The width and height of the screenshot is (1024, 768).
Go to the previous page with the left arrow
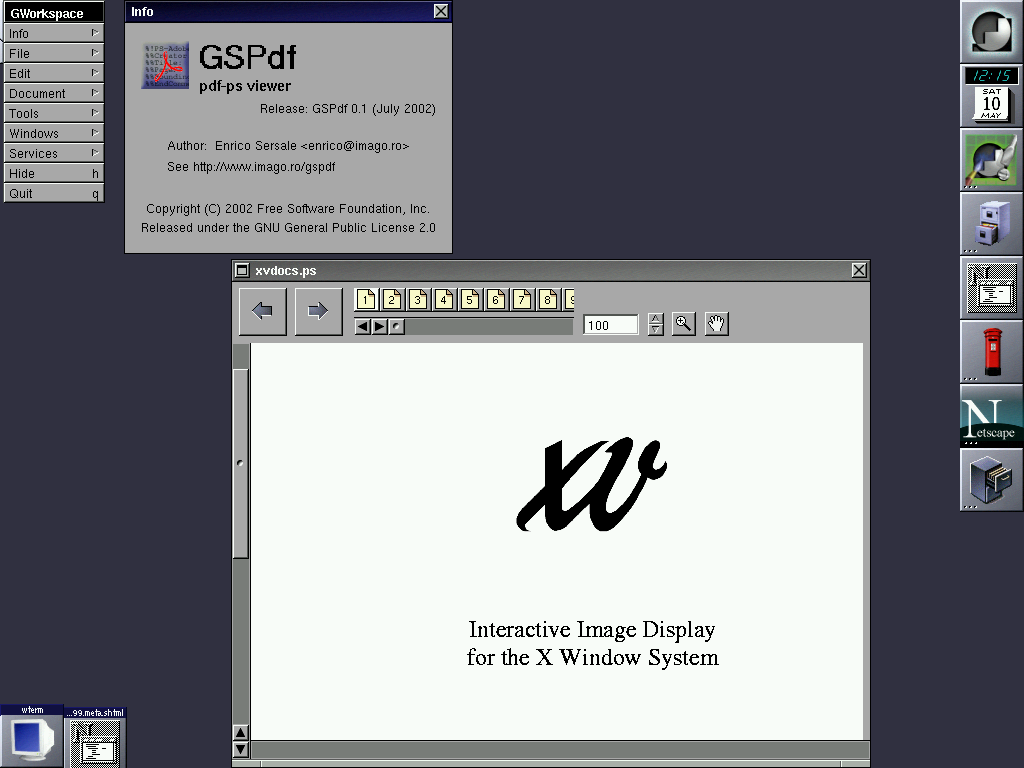click(x=263, y=311)
